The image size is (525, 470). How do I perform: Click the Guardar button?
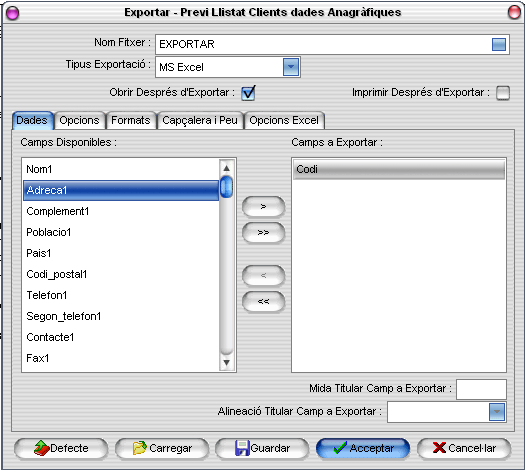(x=262, y=448)
